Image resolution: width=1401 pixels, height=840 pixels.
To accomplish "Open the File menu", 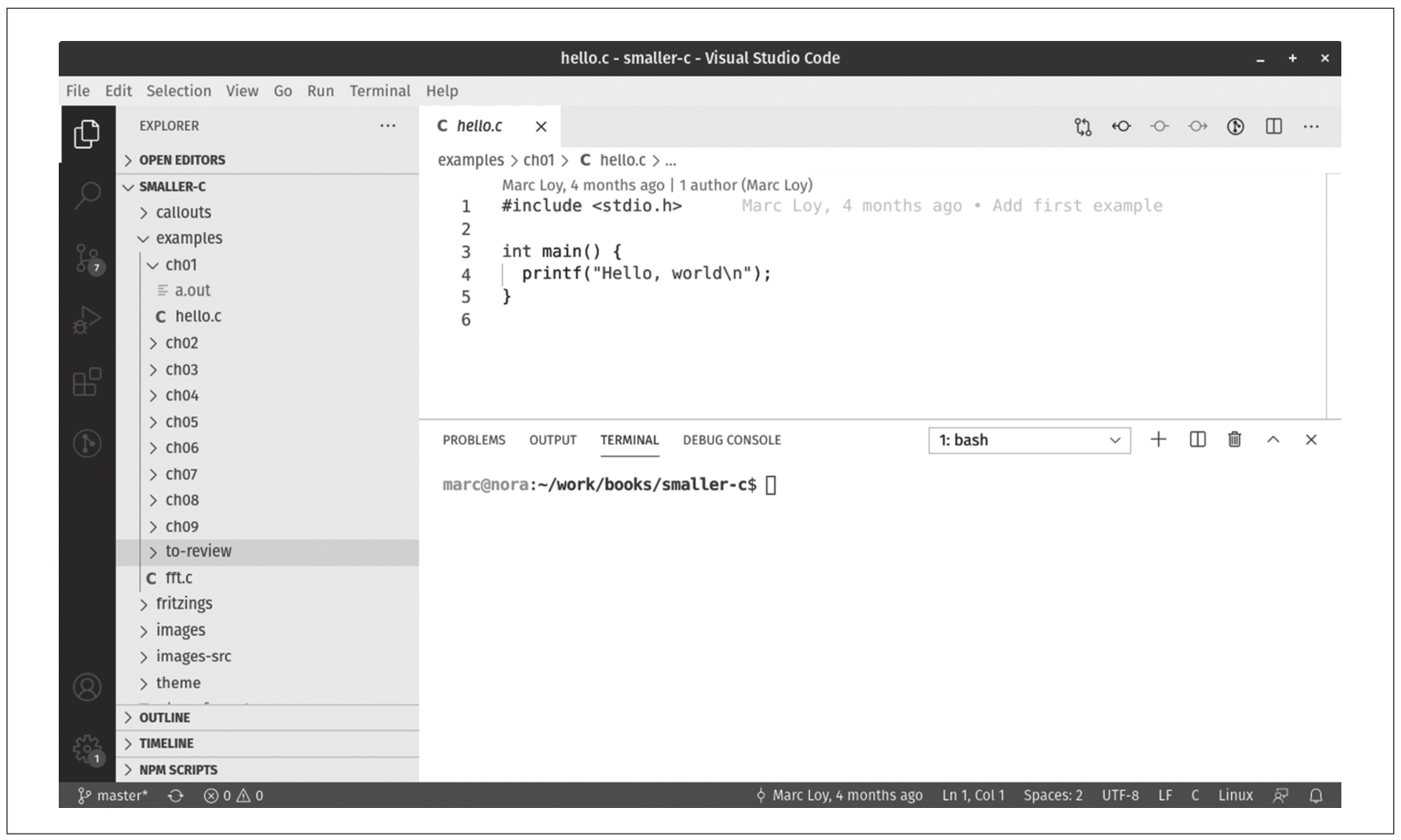I will (77, 91).
